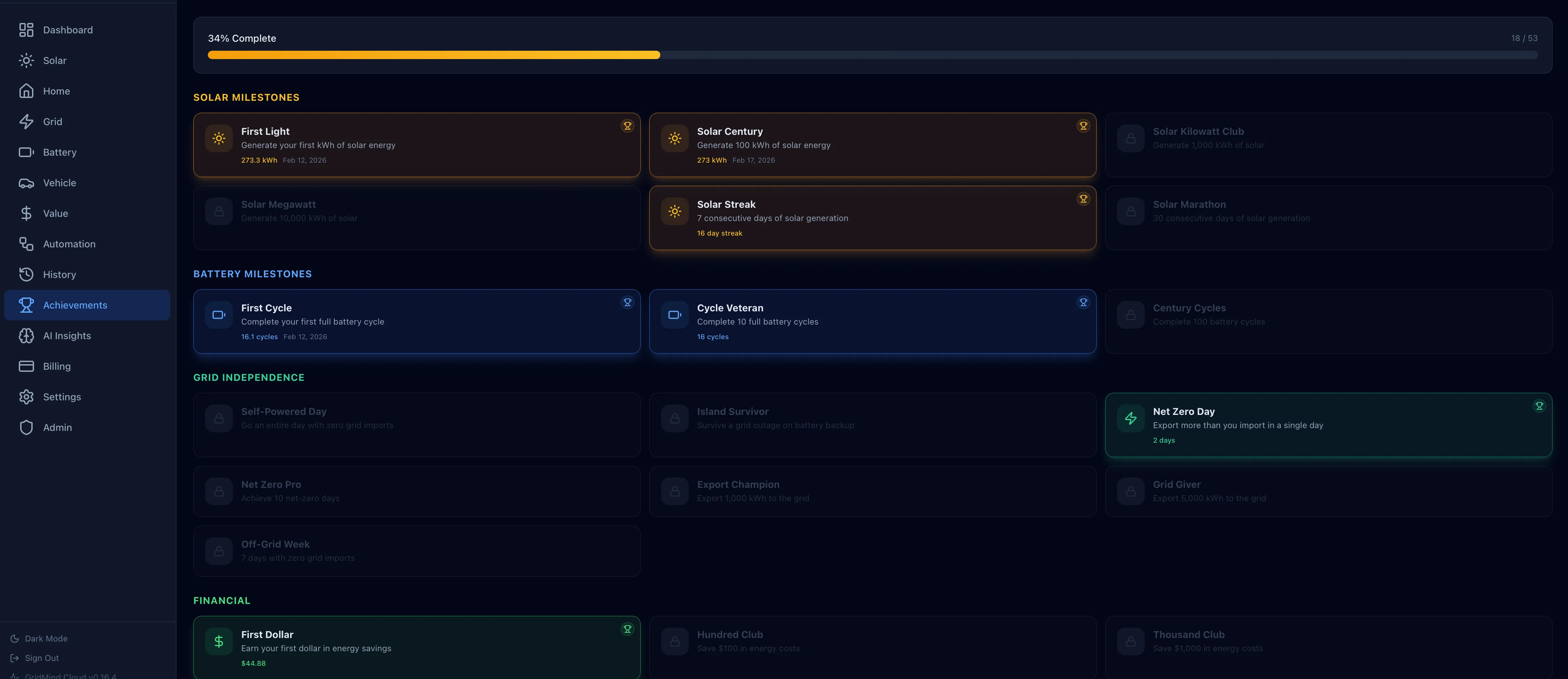Go to the Solar sidebar item
This screenshot has height=679, width=1568.
tap(87, 60)
